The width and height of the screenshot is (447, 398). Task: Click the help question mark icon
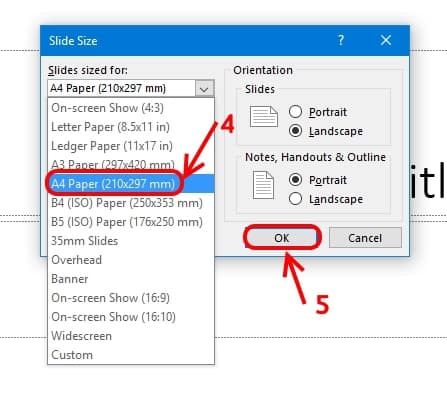(341, 41)
